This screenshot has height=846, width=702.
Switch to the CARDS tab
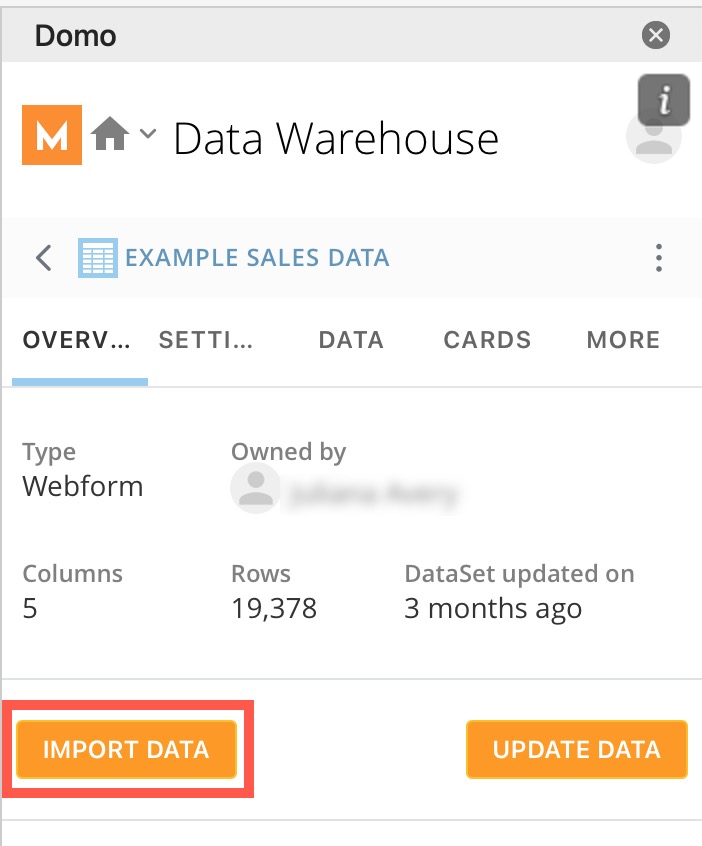tap(487, 340)
